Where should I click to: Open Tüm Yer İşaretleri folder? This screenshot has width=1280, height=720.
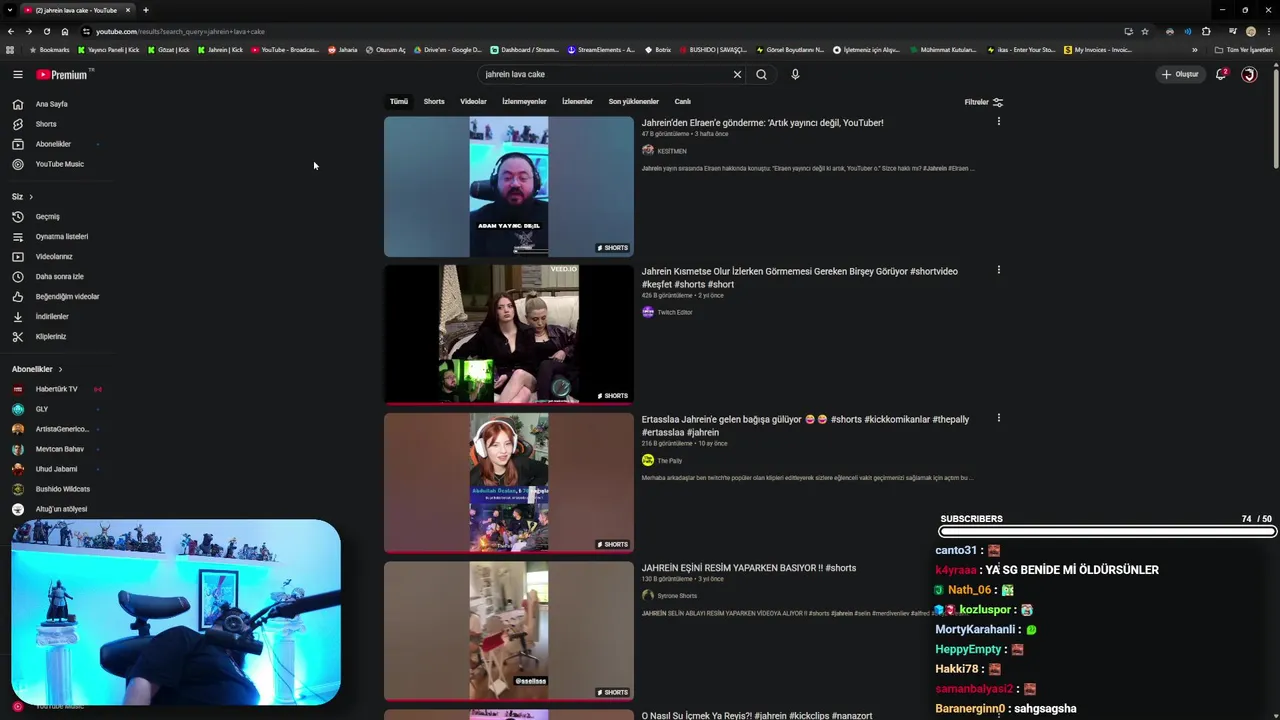(x=1244, y=50)
